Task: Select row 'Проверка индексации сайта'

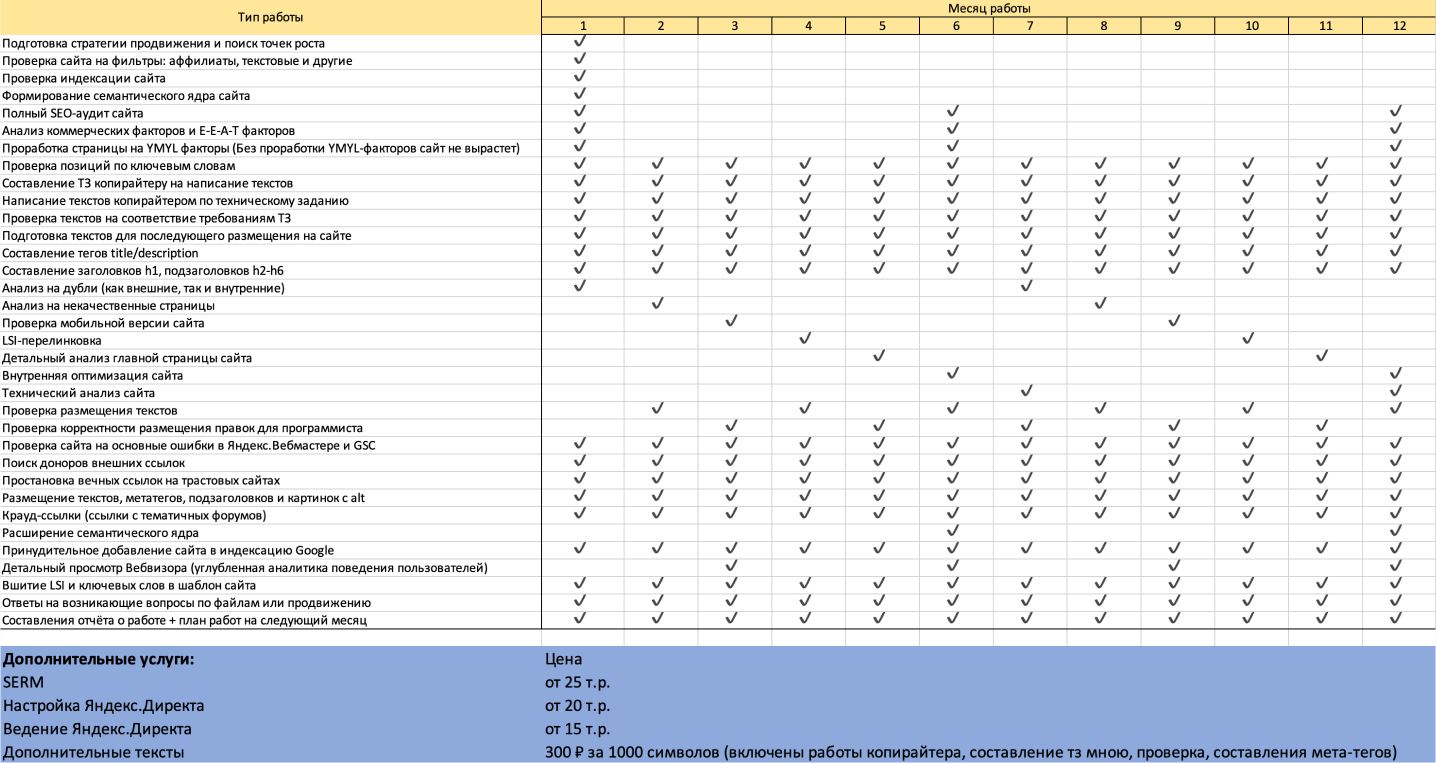Action: [x=718, y=78]
